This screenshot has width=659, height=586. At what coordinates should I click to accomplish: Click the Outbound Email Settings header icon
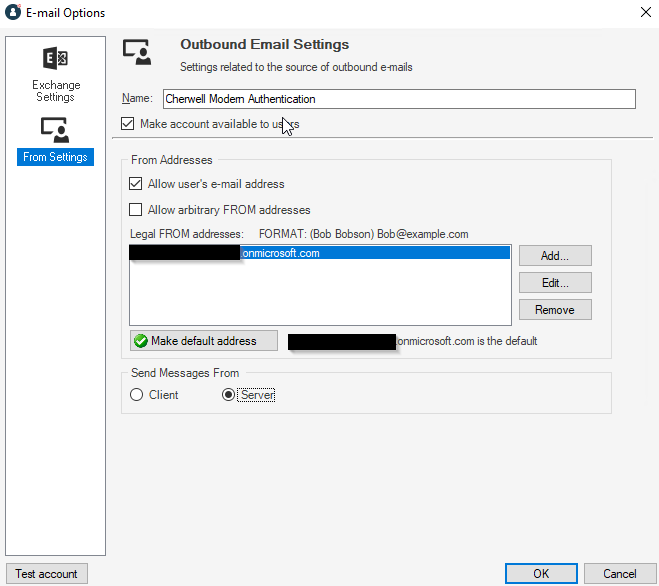click(136, 52)
